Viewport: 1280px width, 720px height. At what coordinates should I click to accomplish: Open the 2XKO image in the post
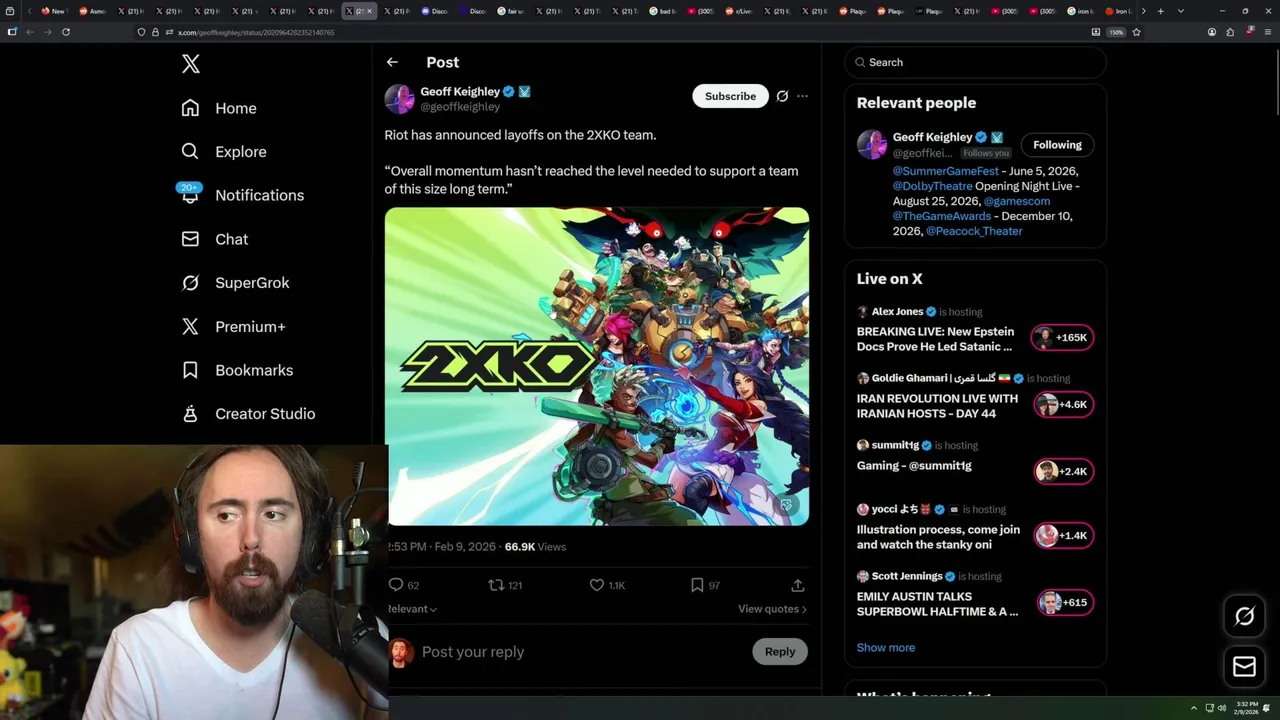597,366
